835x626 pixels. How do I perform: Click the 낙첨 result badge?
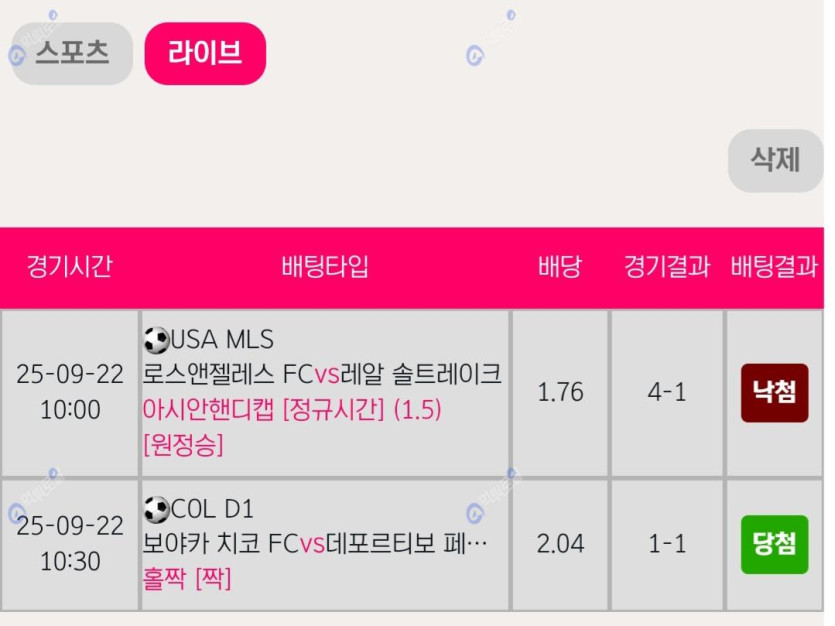tap(774, 393)
